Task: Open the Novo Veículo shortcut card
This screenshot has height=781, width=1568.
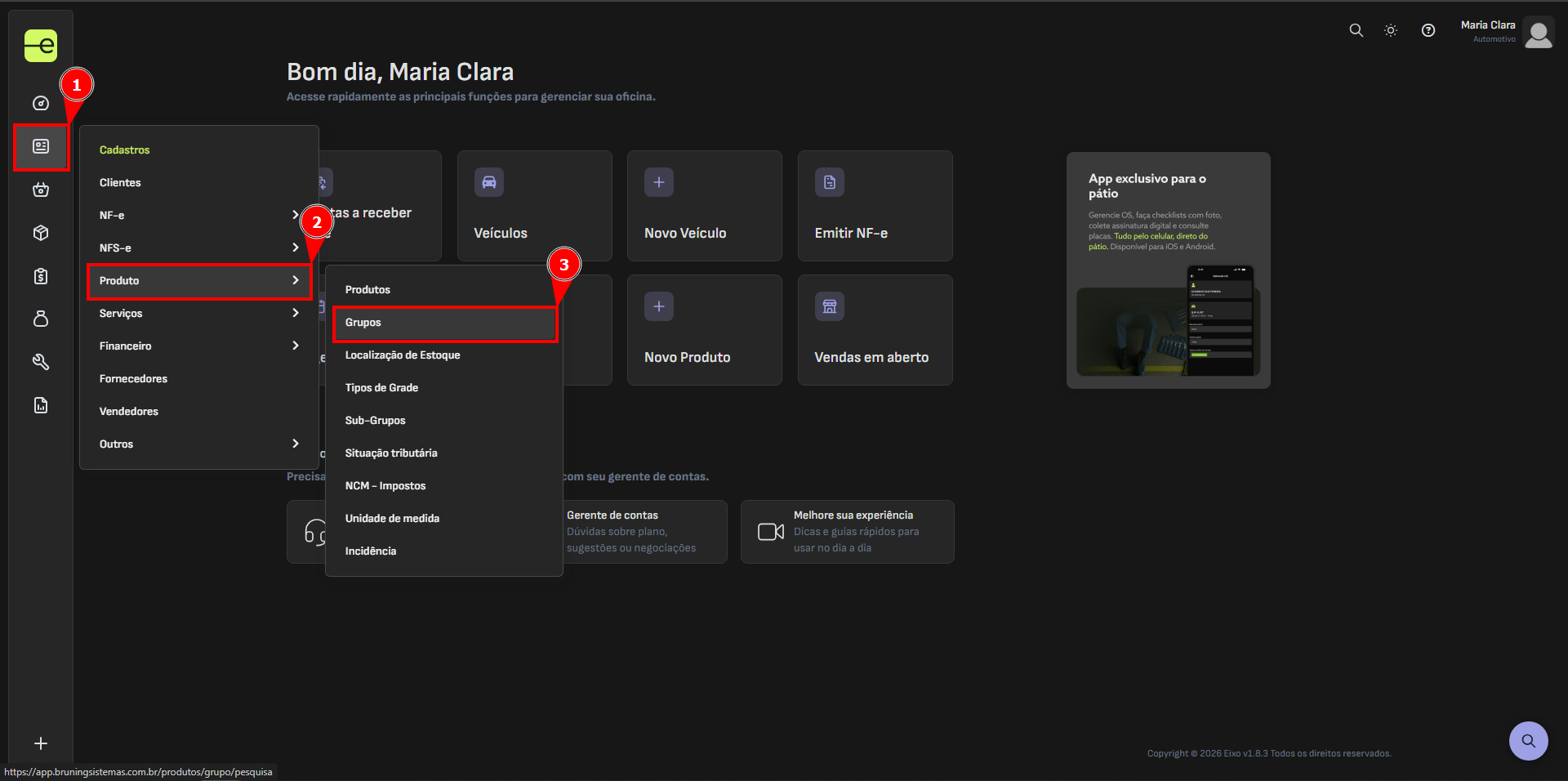Action: [705, 206]
